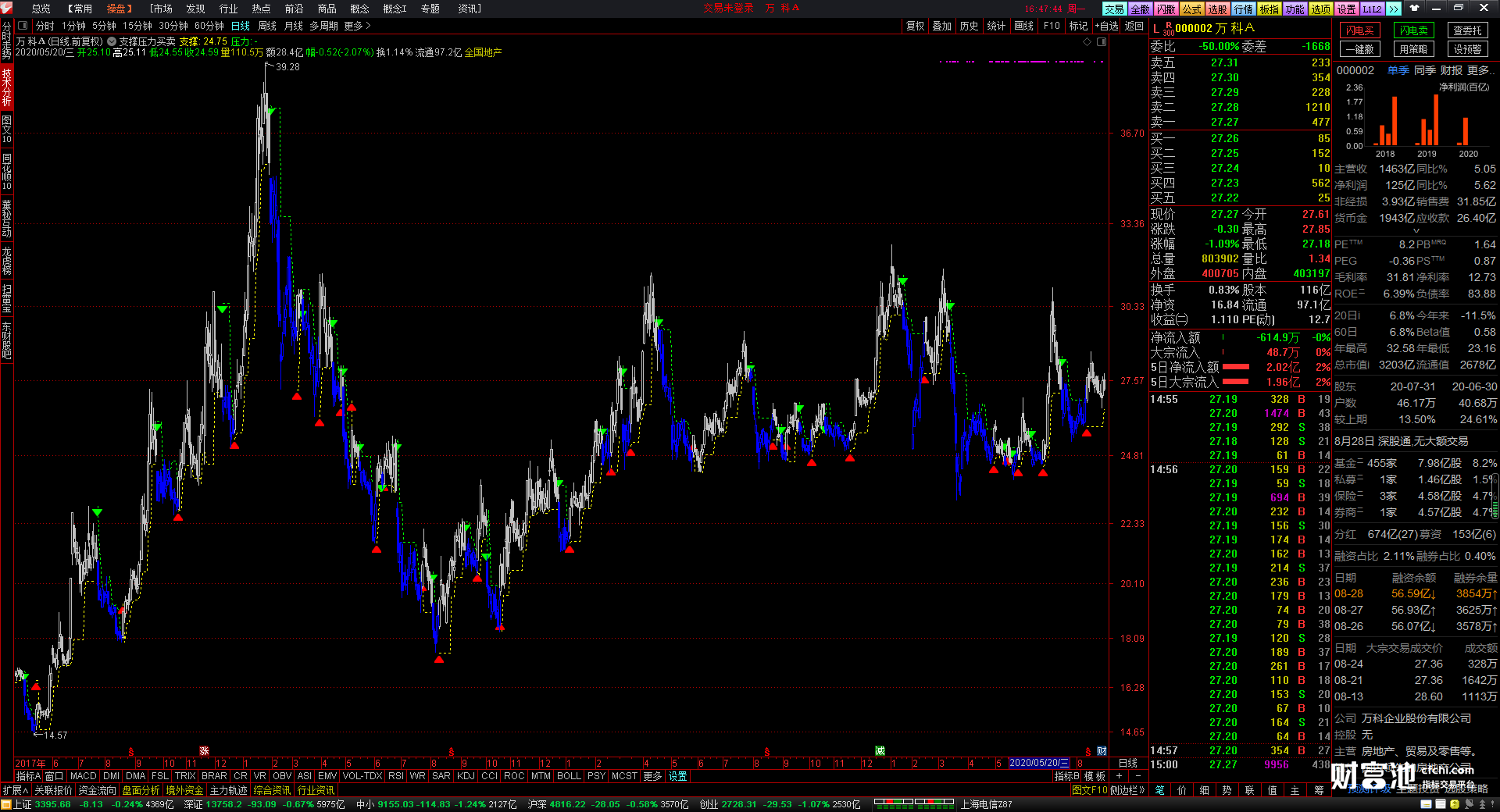This screenshot has height=812, width=1500.
Task: Click the 闪电卖 button
Action: (1413, 30)
